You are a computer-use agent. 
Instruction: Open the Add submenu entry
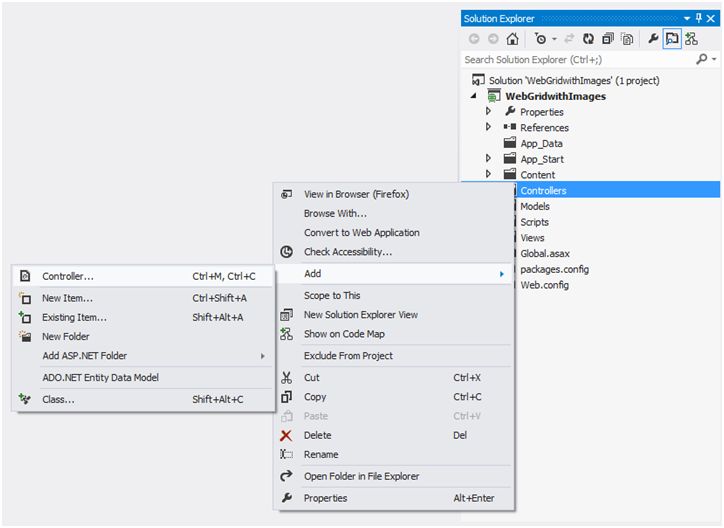pos(393,274)
